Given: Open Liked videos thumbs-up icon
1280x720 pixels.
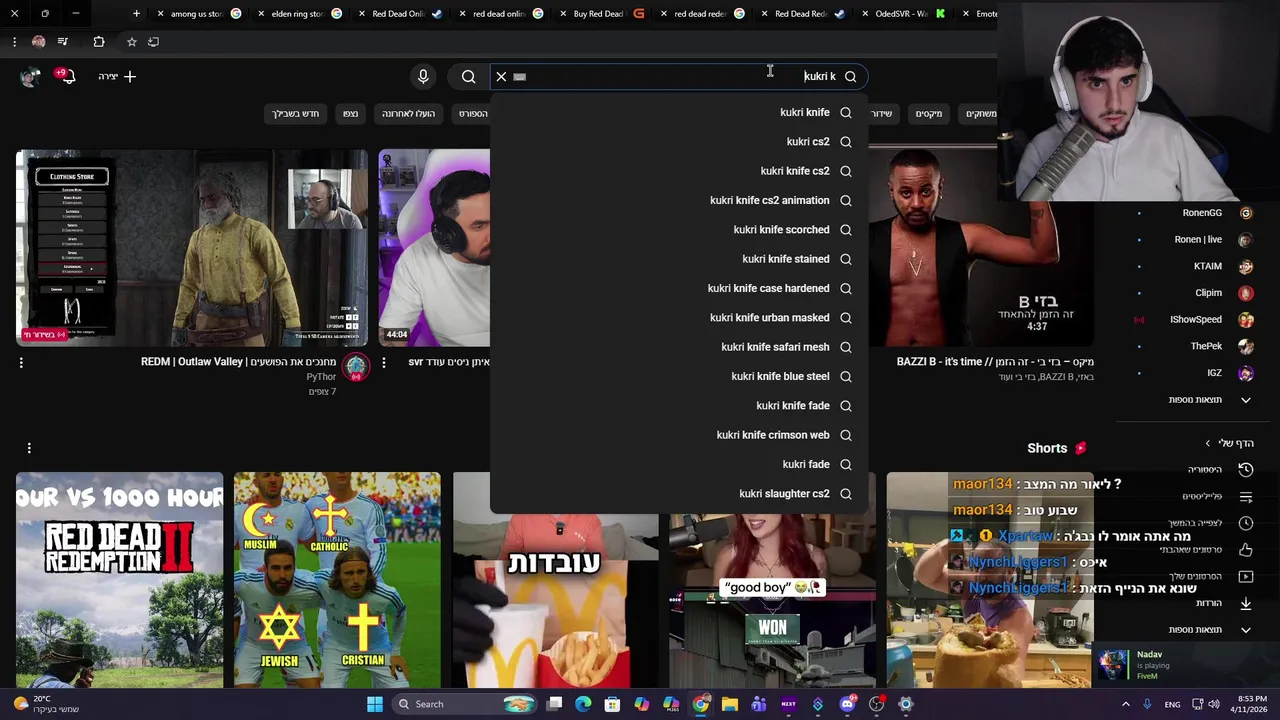Looking at the screenshot, I should pyautogui.click(x=1246, y=550).
